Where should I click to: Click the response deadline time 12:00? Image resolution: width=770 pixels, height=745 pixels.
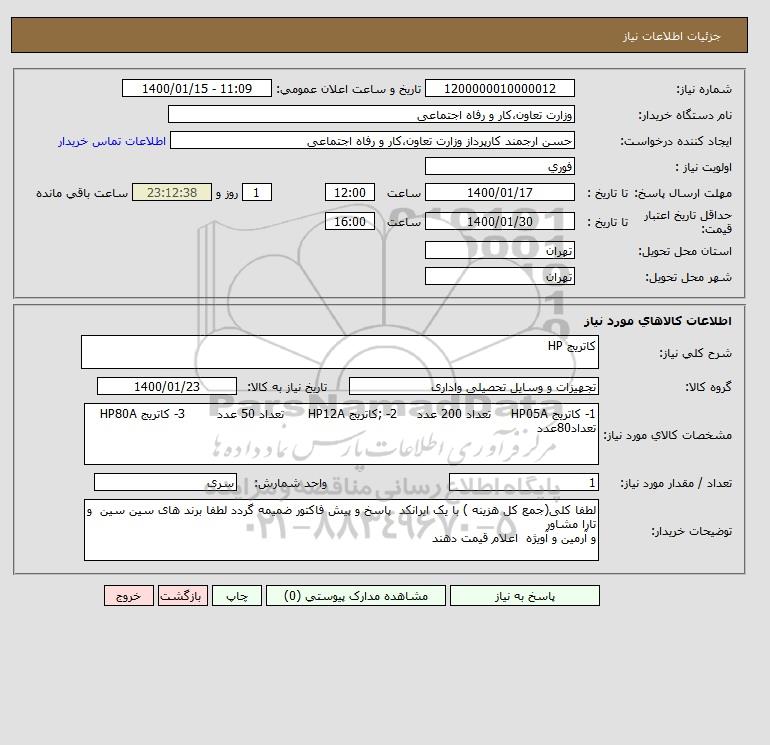click(x=350, y=193)
